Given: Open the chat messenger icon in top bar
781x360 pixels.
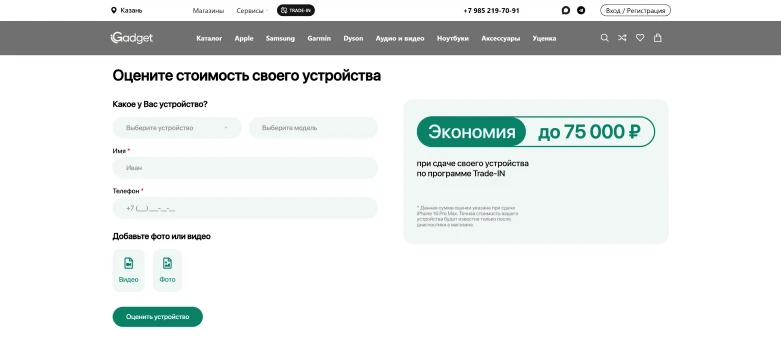Looking at the screenshot, I should [x=565, y=10].
